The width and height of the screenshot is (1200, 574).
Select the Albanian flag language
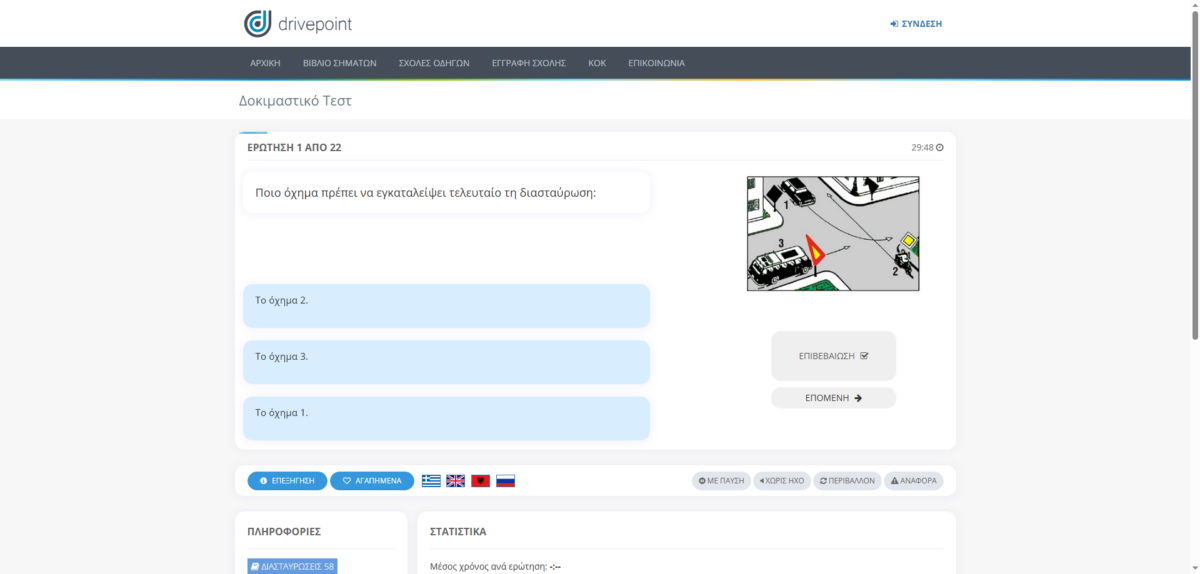click(481, 481)
